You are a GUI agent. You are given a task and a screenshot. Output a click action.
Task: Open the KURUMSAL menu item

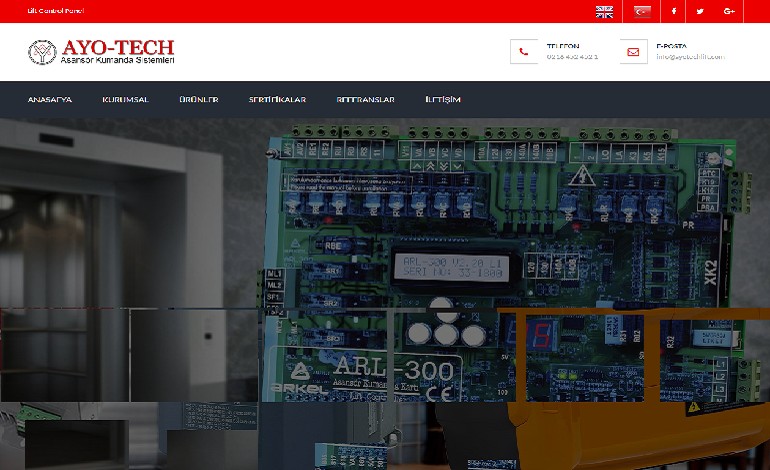click(x=125, y=100)
